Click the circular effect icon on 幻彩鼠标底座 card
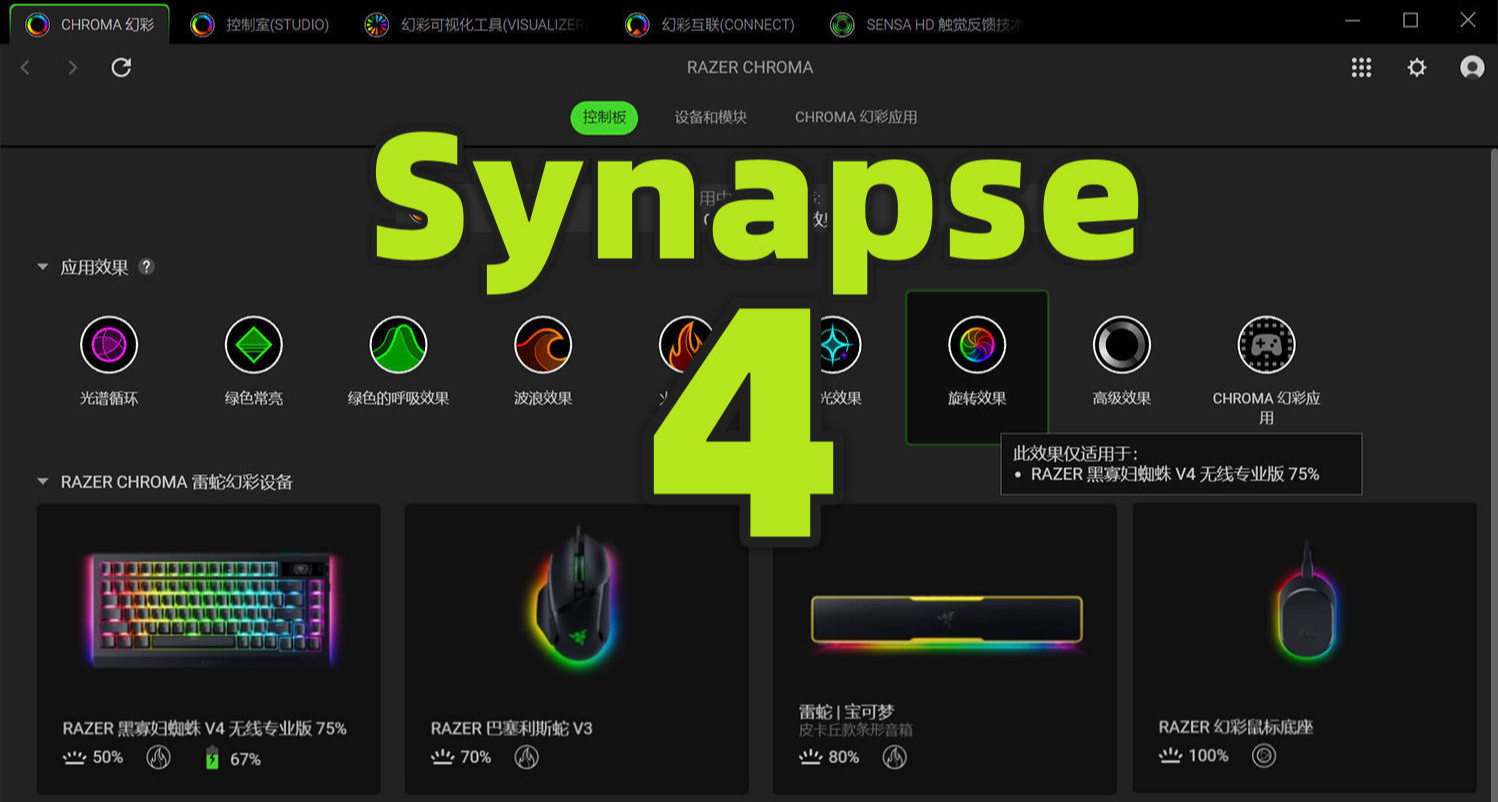1498x802 pixels. click(1264, 755)
